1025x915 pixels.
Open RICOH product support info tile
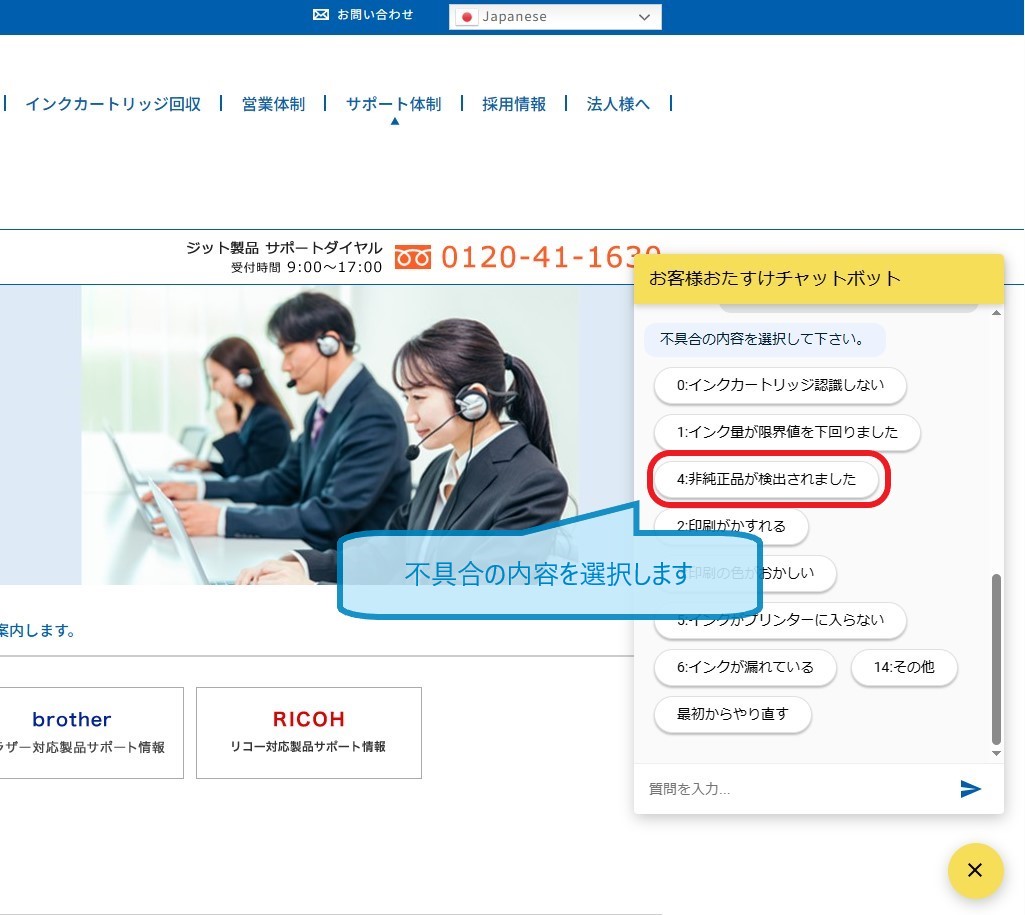point(308,732)
